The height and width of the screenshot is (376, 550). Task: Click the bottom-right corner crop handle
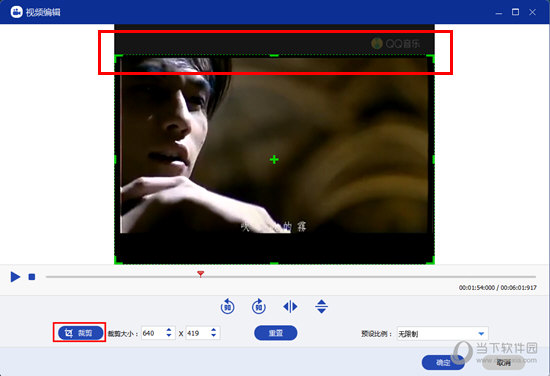pos(431,260)
